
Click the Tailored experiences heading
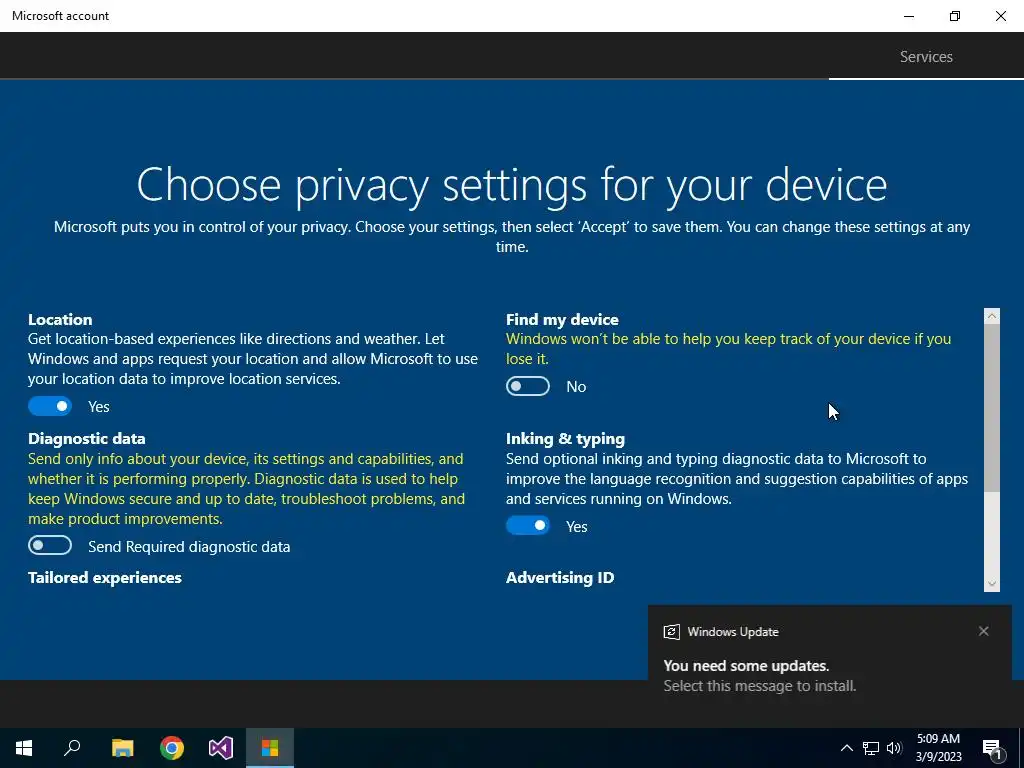(104, 577)
